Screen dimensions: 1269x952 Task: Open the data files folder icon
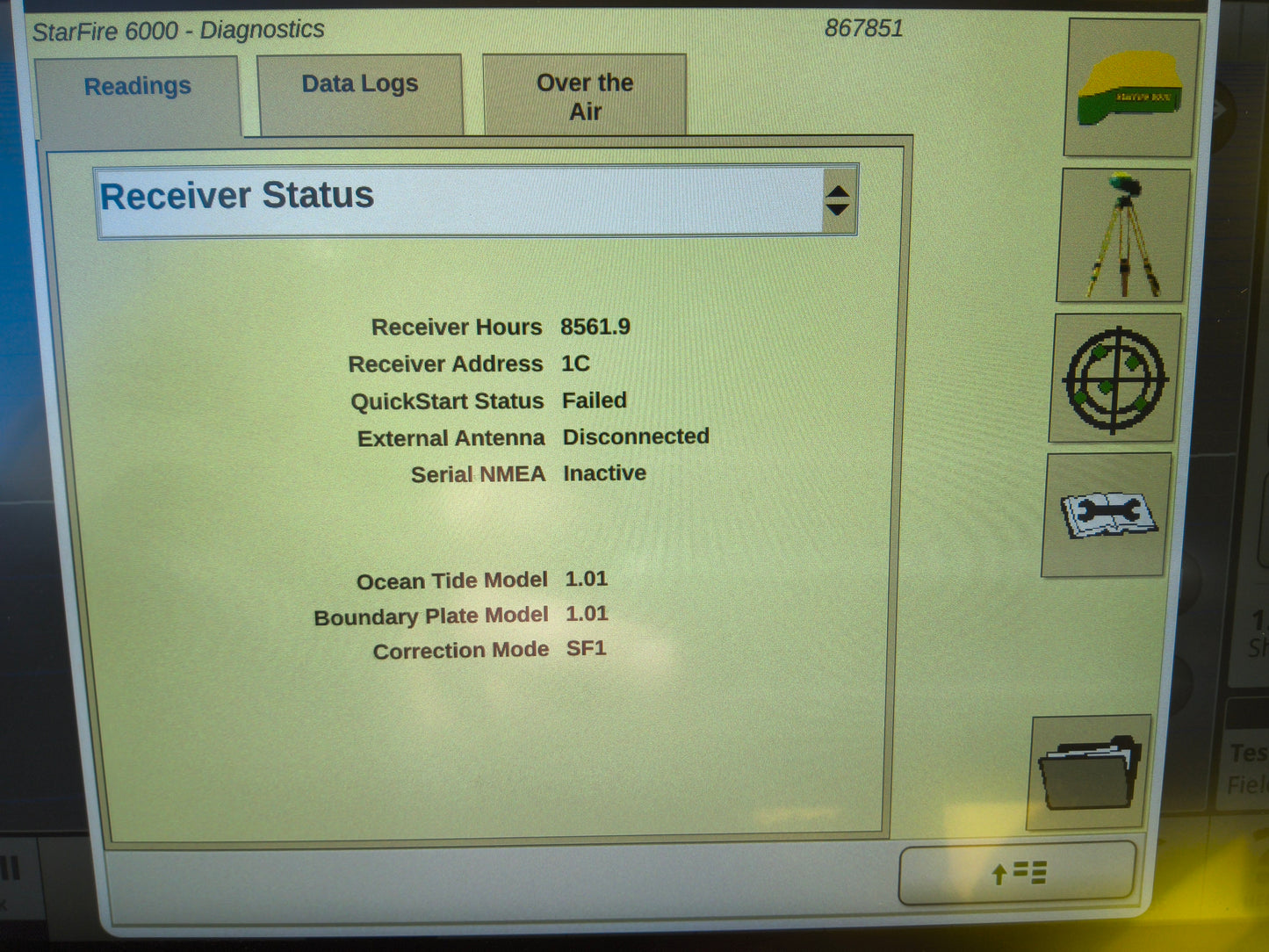click(x=1089, y=770)
